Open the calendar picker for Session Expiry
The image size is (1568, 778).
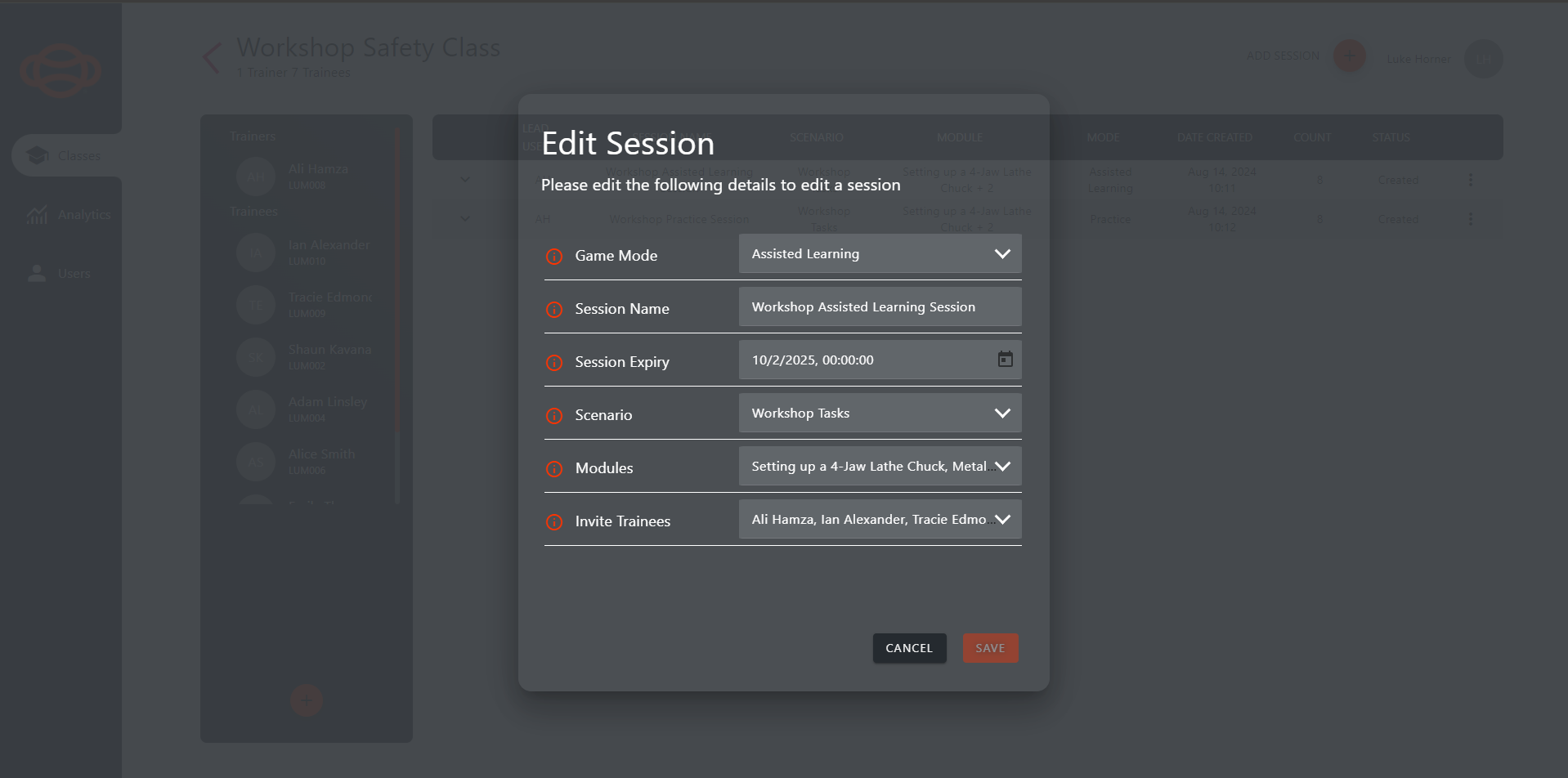[x=1005, y=360]
